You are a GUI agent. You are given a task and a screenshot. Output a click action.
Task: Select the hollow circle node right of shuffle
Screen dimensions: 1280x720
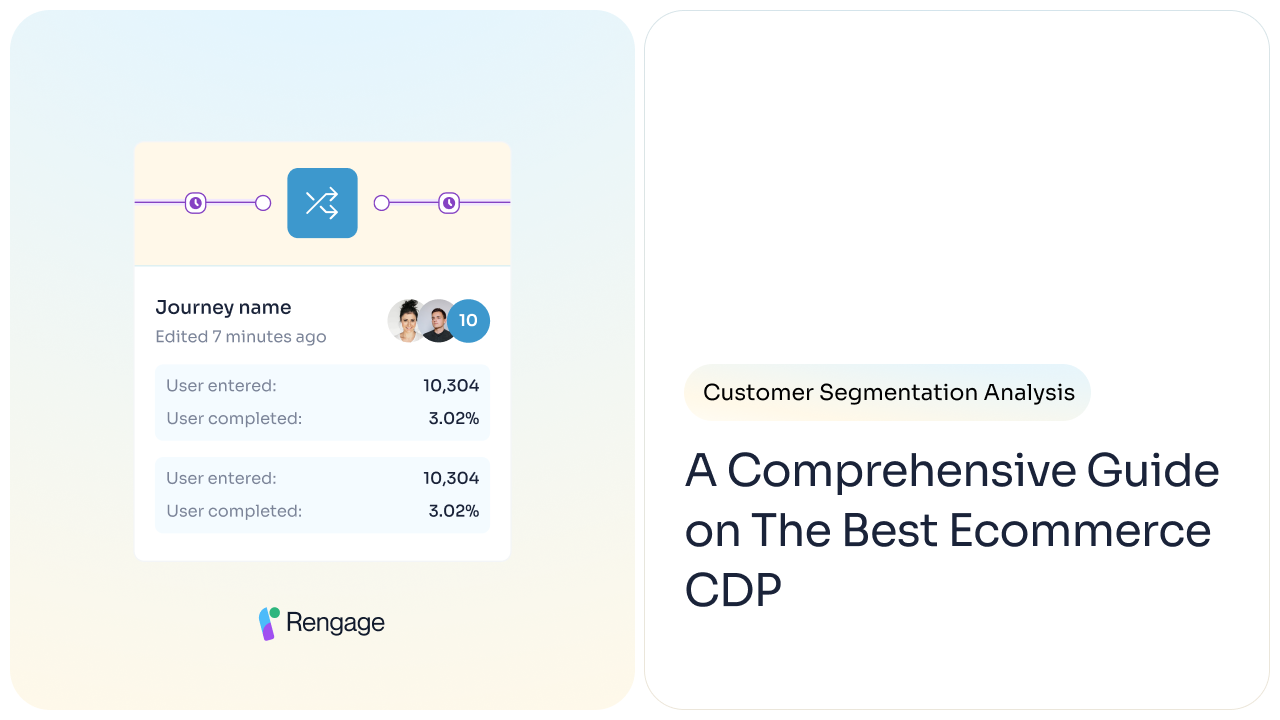point(381,203)
